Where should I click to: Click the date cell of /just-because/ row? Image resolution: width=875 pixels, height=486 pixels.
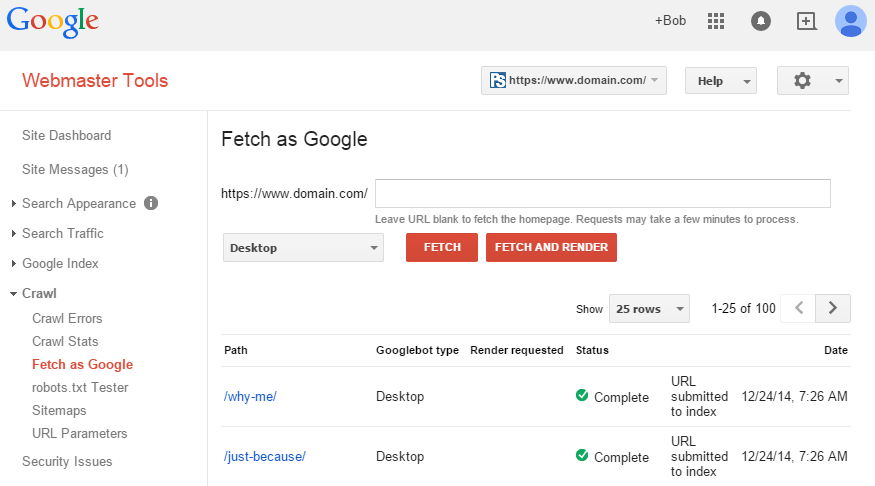[x=795, y=456]
